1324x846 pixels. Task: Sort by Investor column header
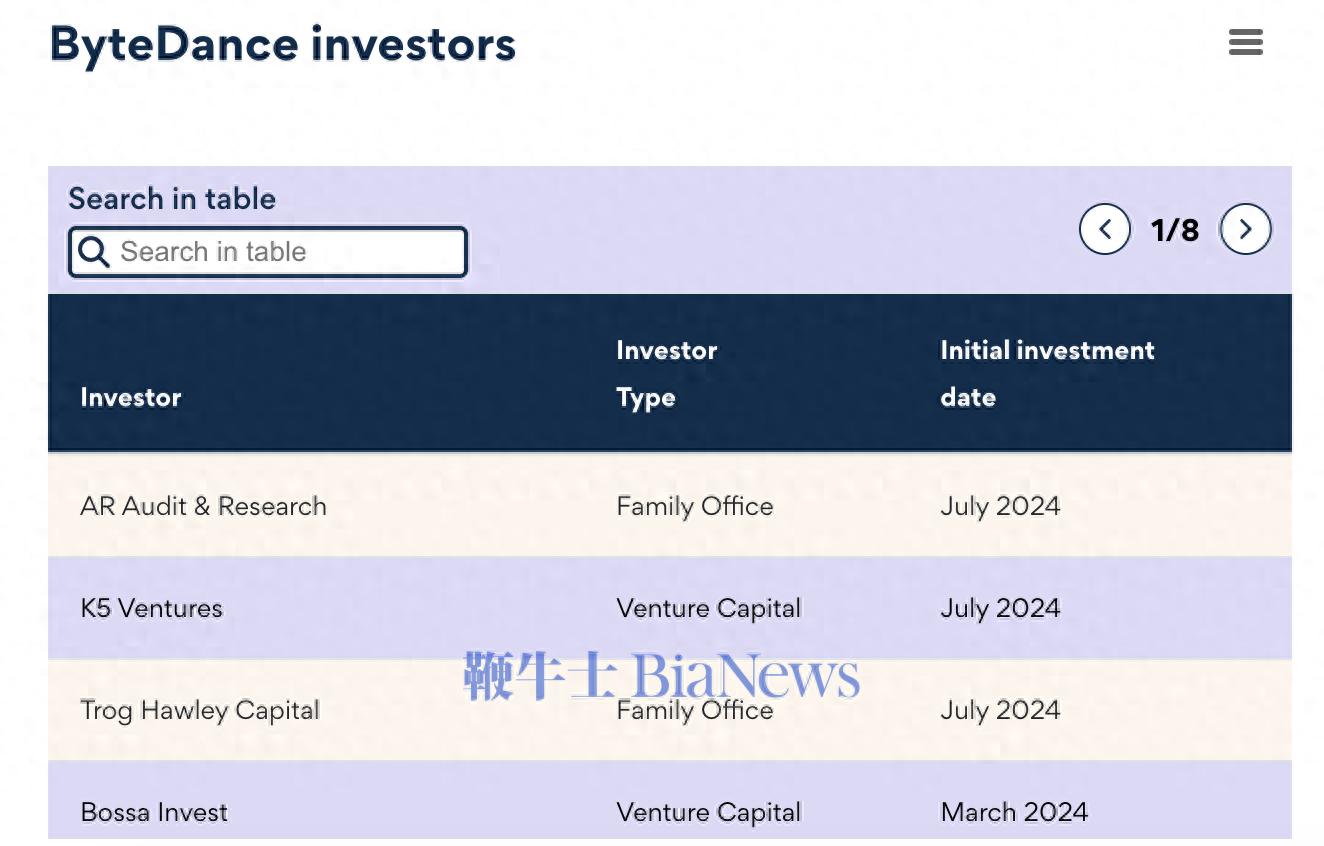pyautogui.click(x=131, y=397)
